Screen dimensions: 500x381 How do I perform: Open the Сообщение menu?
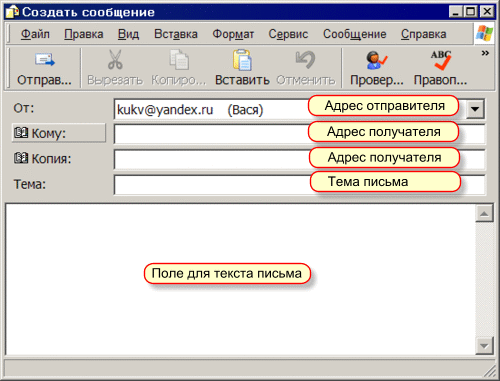pos(355,34)
